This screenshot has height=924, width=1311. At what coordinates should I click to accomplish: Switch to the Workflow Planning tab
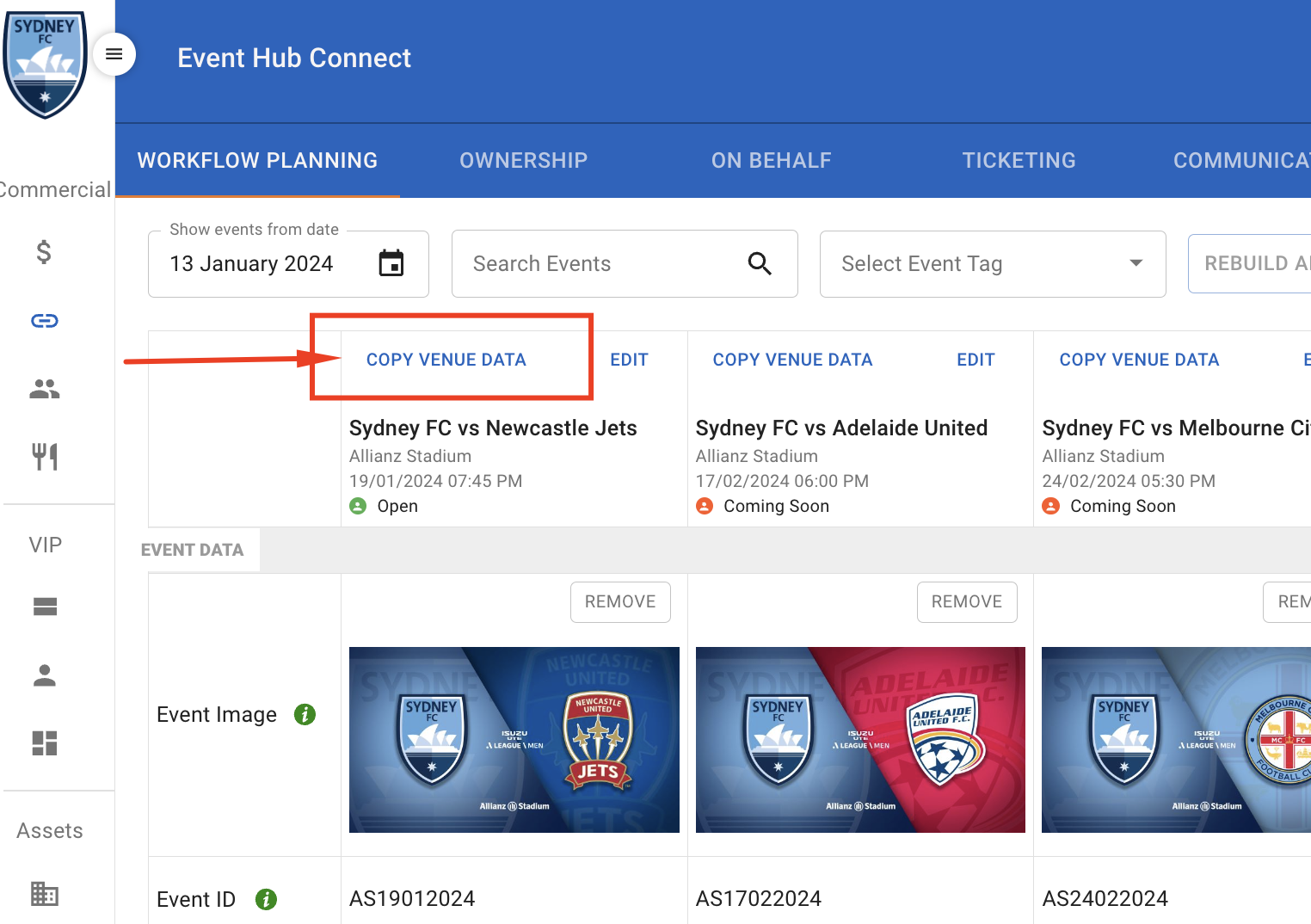pyautogui.click(x=257, y=161)
